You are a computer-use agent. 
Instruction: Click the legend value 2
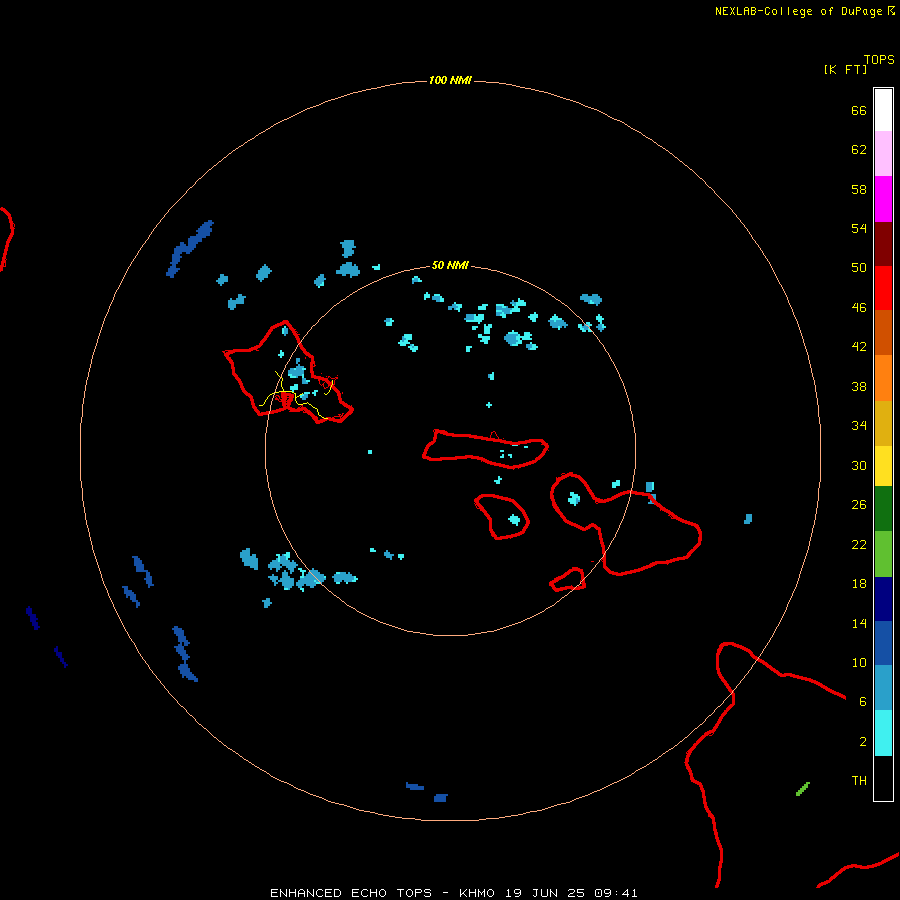[863, 742]
